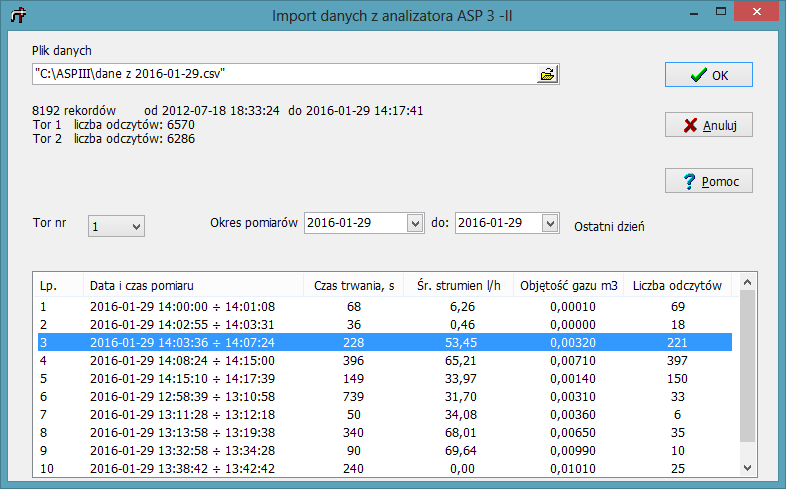This screenshot has height=489, width=786.
Task: Click the Śr. strumien l/h column header
Action: click(459, 286)
